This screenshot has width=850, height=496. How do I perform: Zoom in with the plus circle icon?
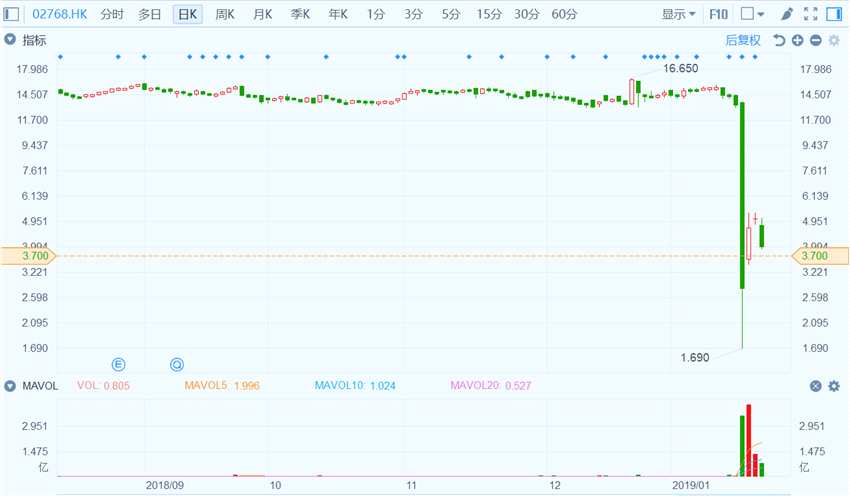pos(797,40)
